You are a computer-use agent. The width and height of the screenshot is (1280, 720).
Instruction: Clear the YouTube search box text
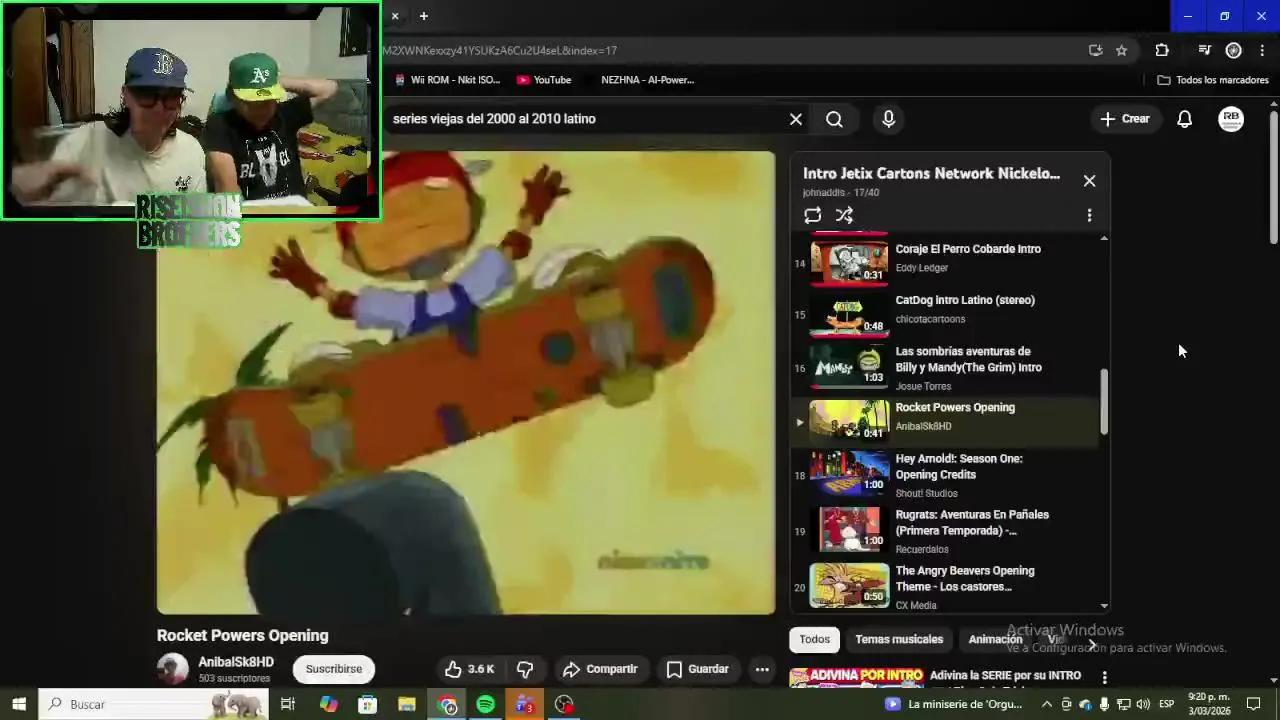796,119
